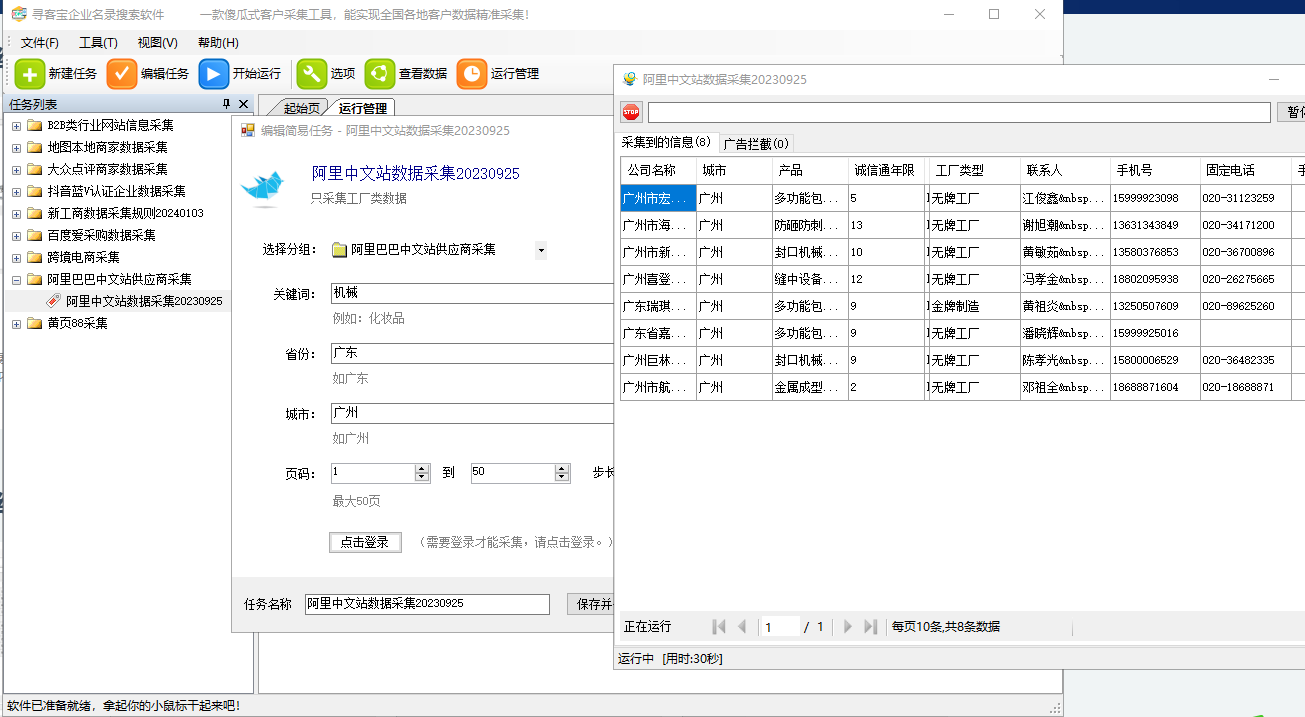Click the 查看数据 green icon
This screenshot has width=1305, height=717.
(380, 74)
